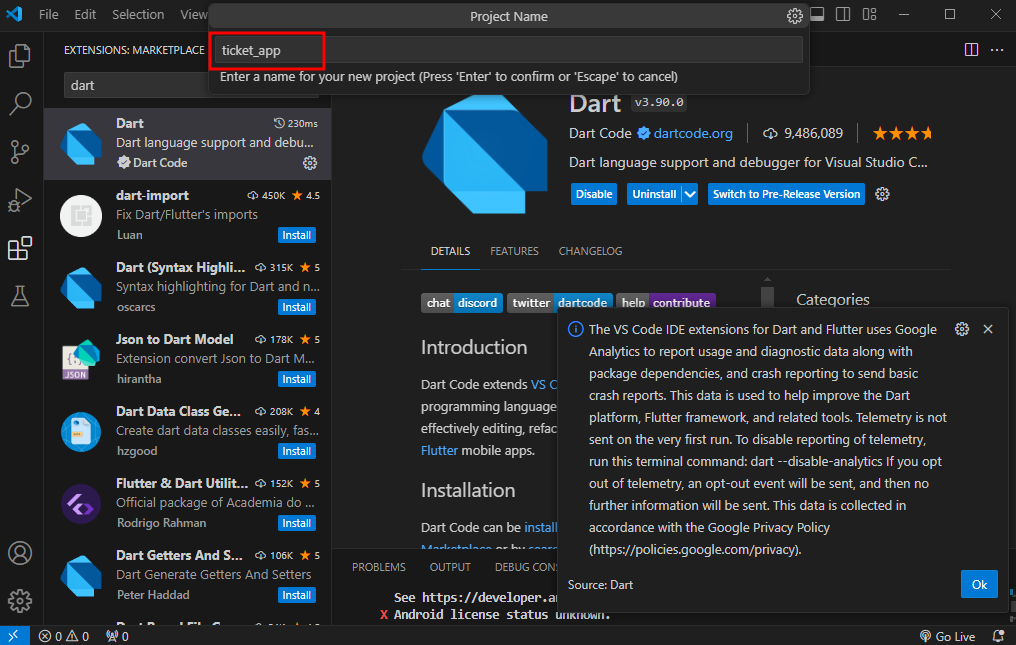Open the DEBUG CONSOLE panel tab
Screen dimensions: 1016x645
[526, 567]
